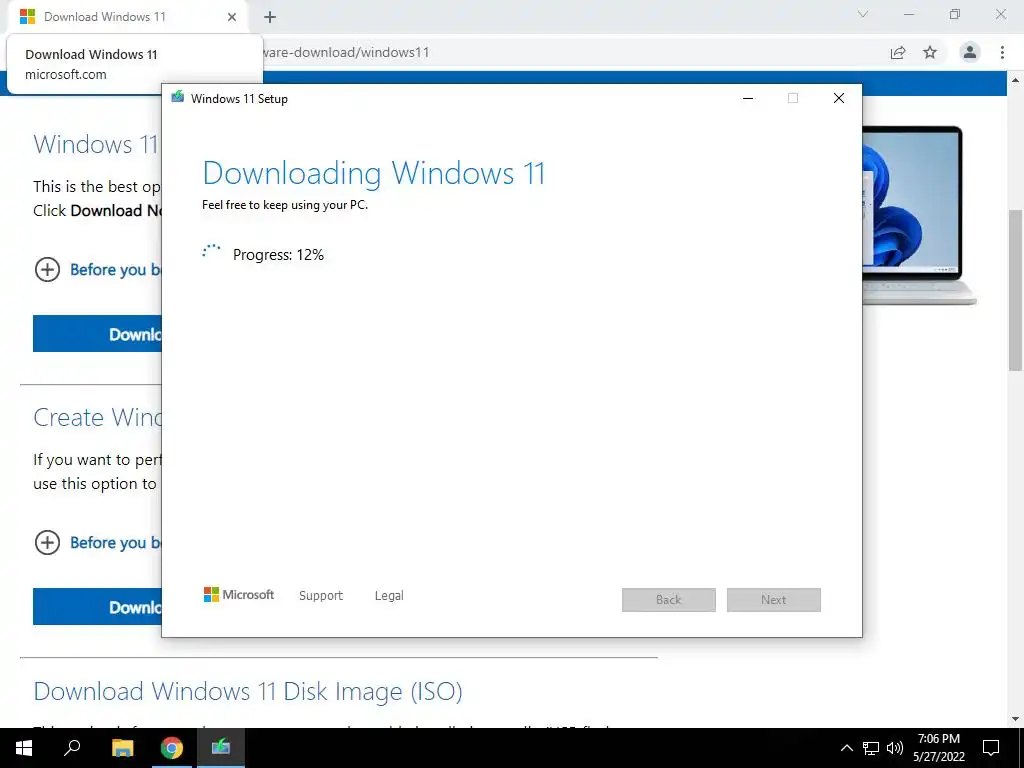
Task: Click the Windows 11 laptop image on webpage
Action: [920, 216]
